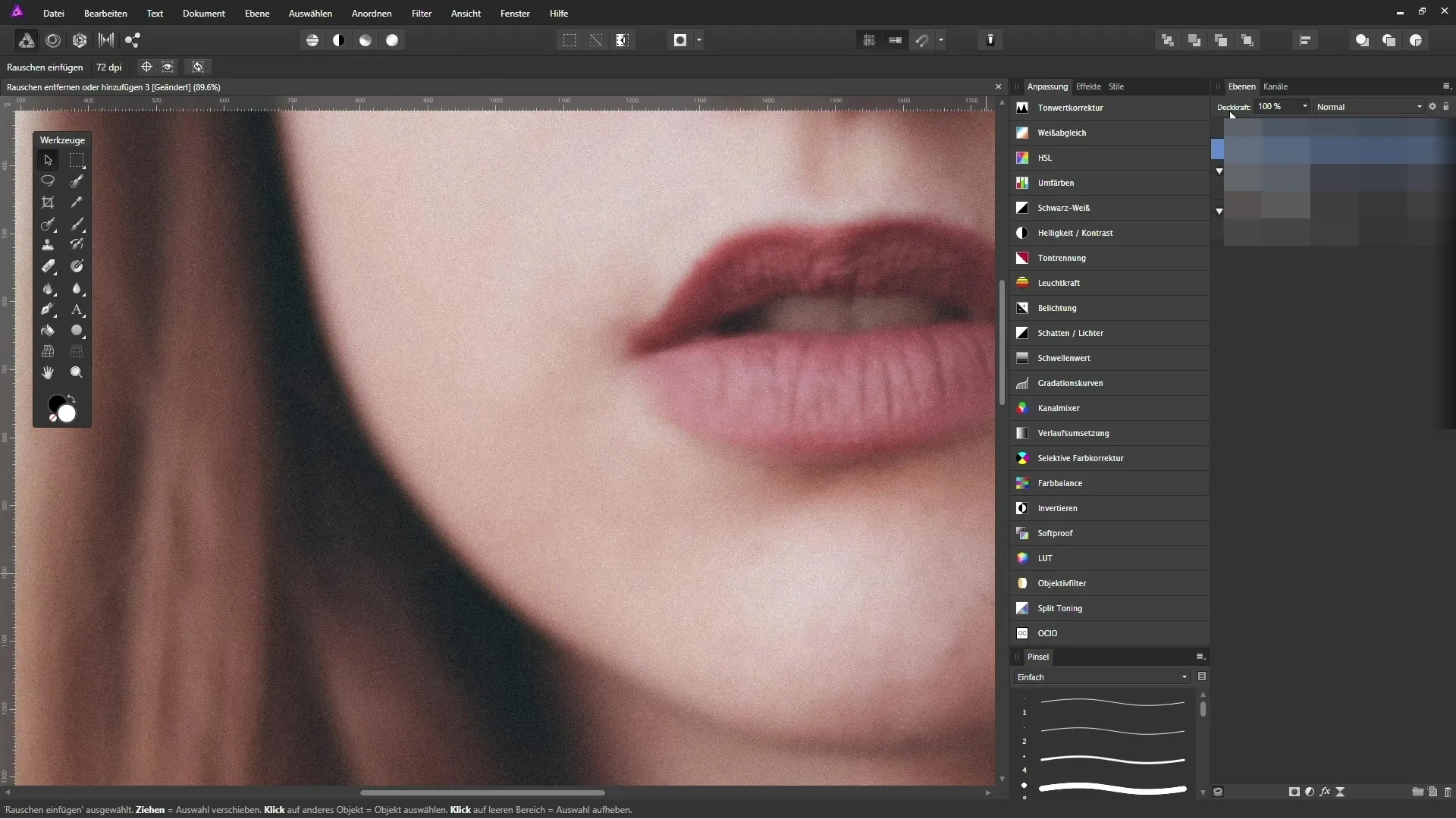Add a Gradationskurven adjustment

1109,383
